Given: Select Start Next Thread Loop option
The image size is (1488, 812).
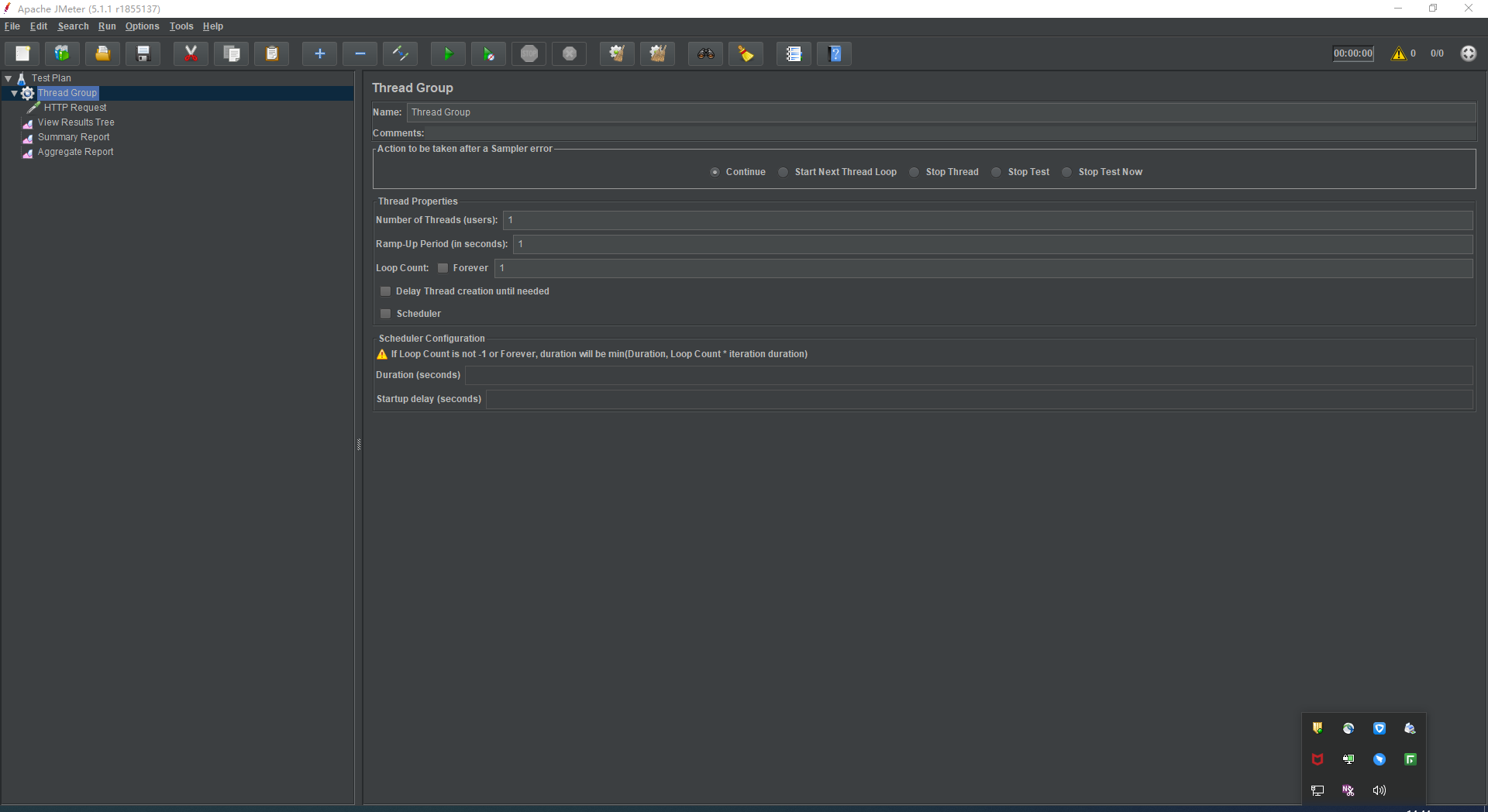Looking at the screenshot, I should (783, 172).
